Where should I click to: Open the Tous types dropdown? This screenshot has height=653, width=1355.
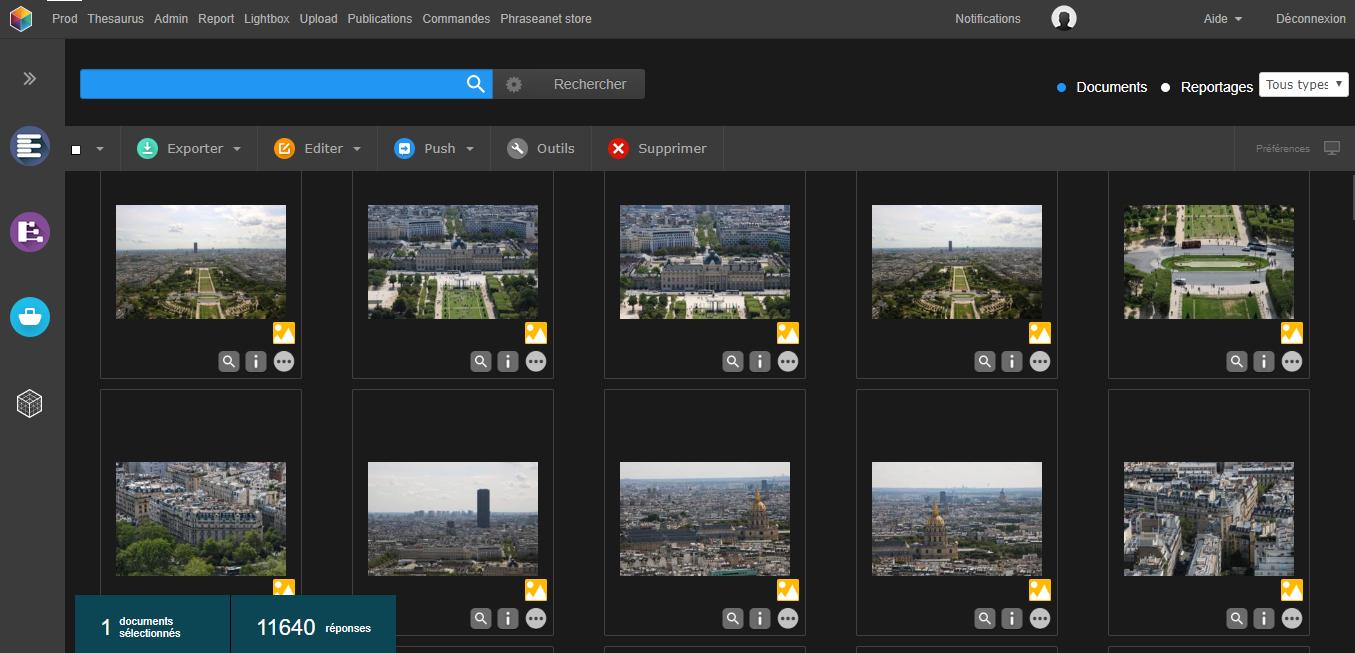tap(1304, 85)
